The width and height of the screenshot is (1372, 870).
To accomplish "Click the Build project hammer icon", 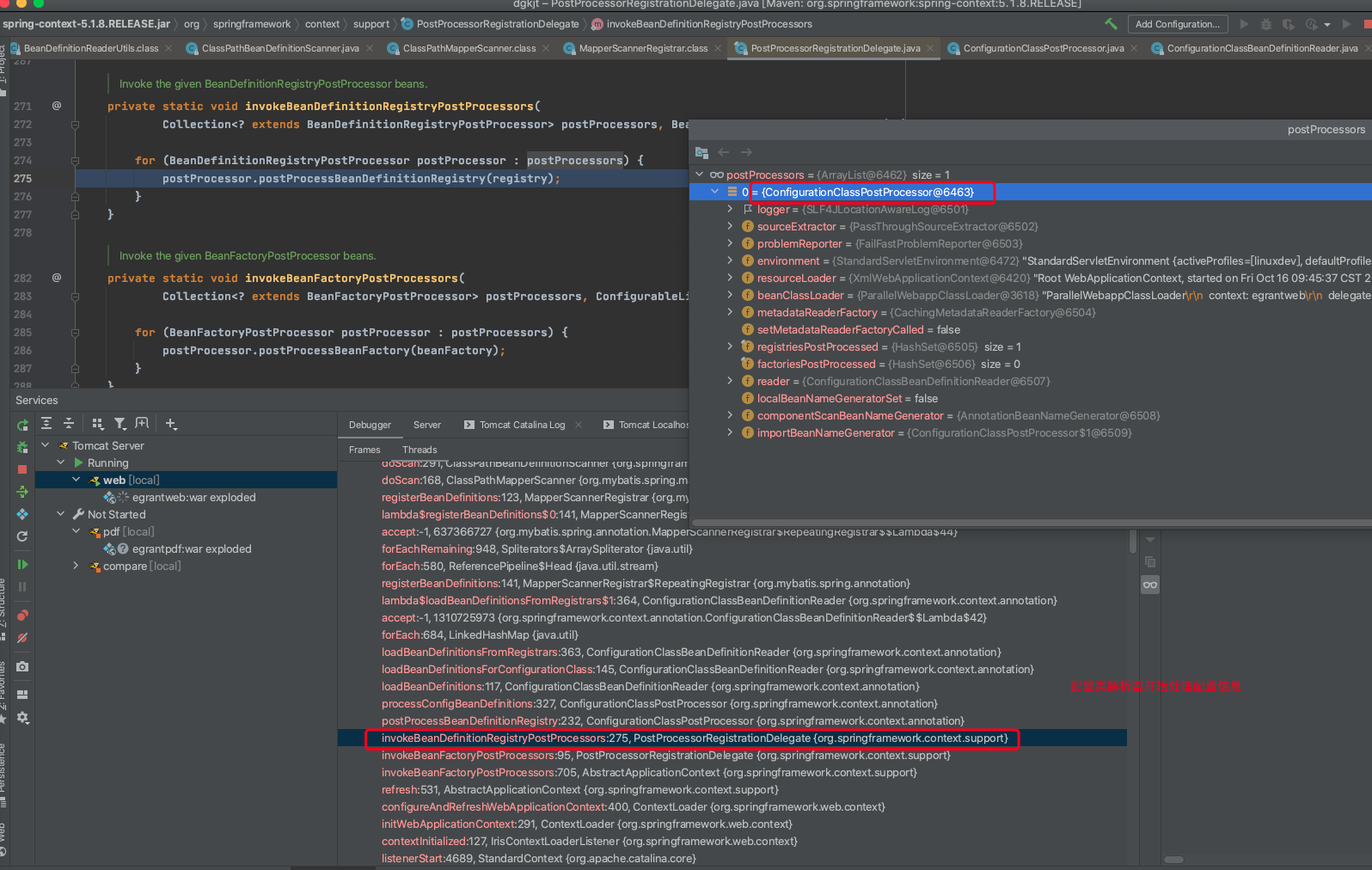I will tap(1111, 24).
